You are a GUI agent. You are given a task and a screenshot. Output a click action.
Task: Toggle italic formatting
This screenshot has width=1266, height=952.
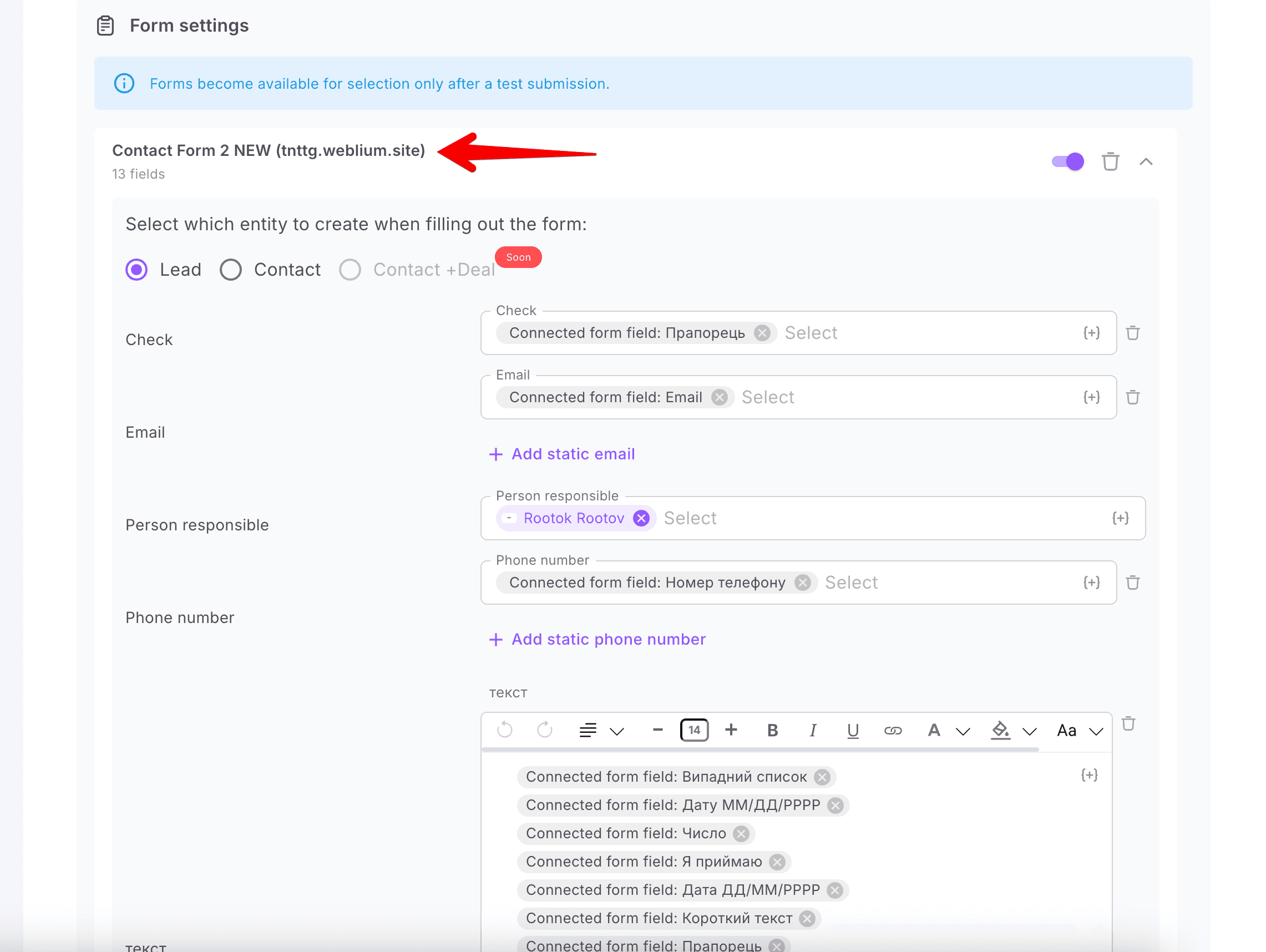click(812, 731)
